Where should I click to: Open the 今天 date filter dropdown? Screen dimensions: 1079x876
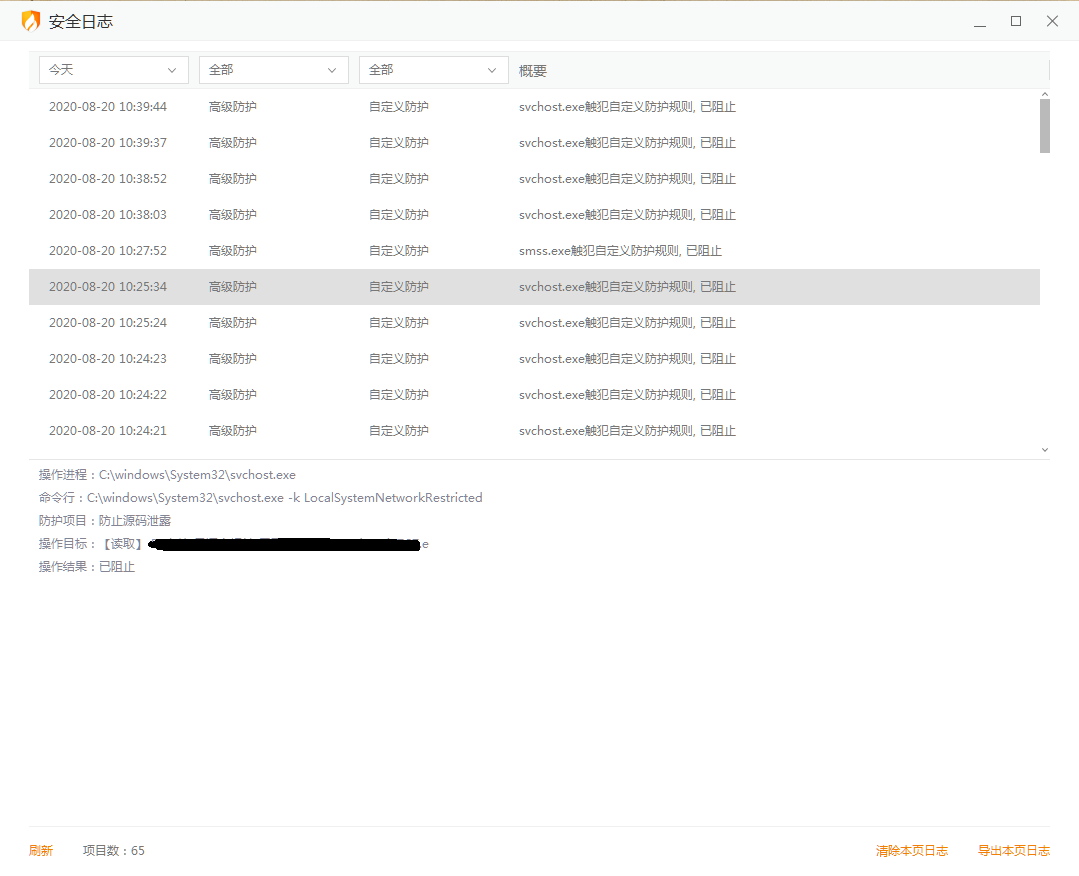pyautogui.click(x=113, y=70)
